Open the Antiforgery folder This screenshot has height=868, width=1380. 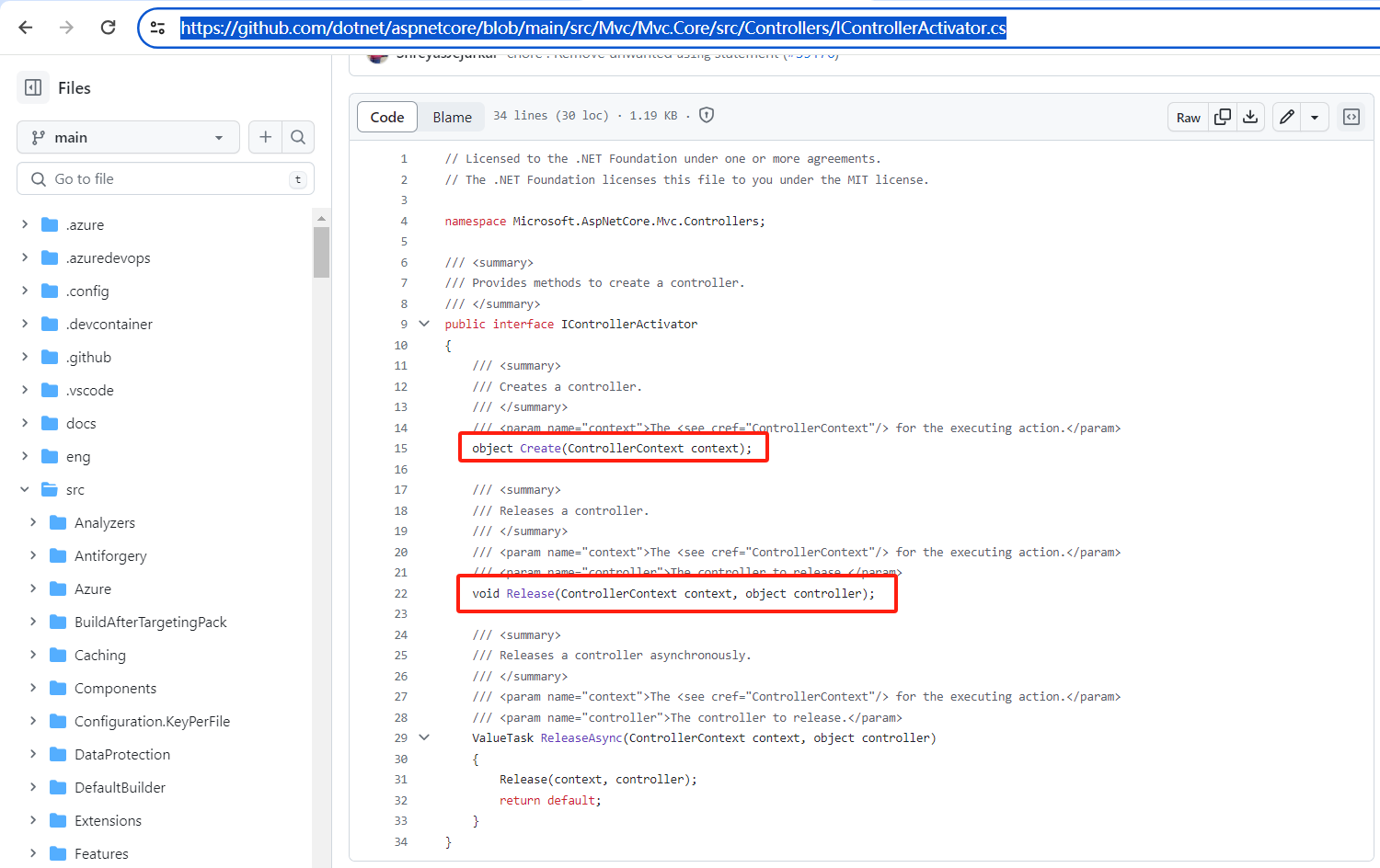pos(110,555)
